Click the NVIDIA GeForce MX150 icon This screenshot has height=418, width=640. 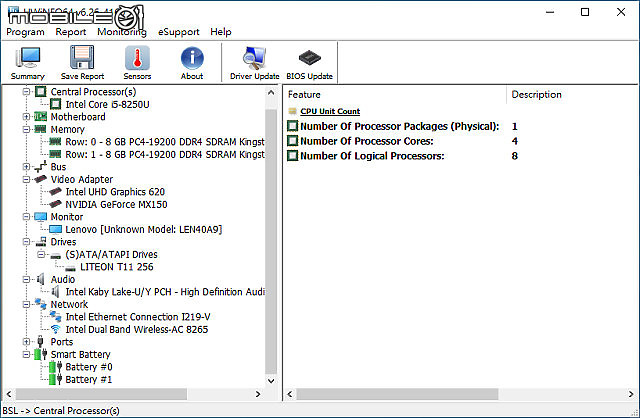(x=55, y=204)
